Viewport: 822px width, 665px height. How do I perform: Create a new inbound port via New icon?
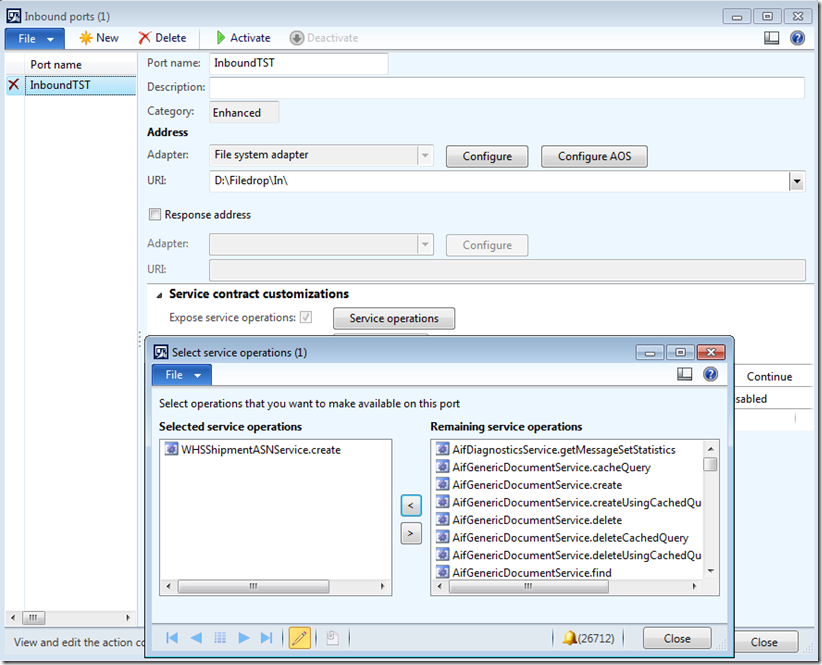pos(98,37)
